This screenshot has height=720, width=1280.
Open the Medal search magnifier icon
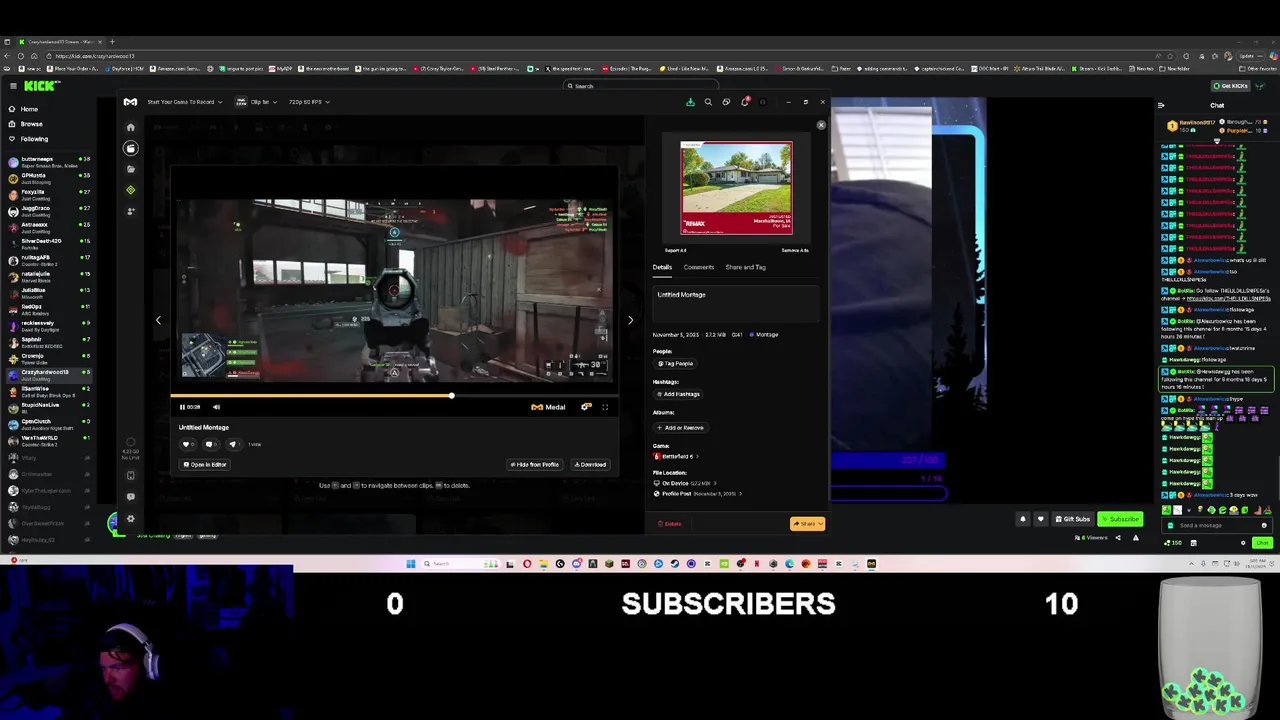[708, 102]
